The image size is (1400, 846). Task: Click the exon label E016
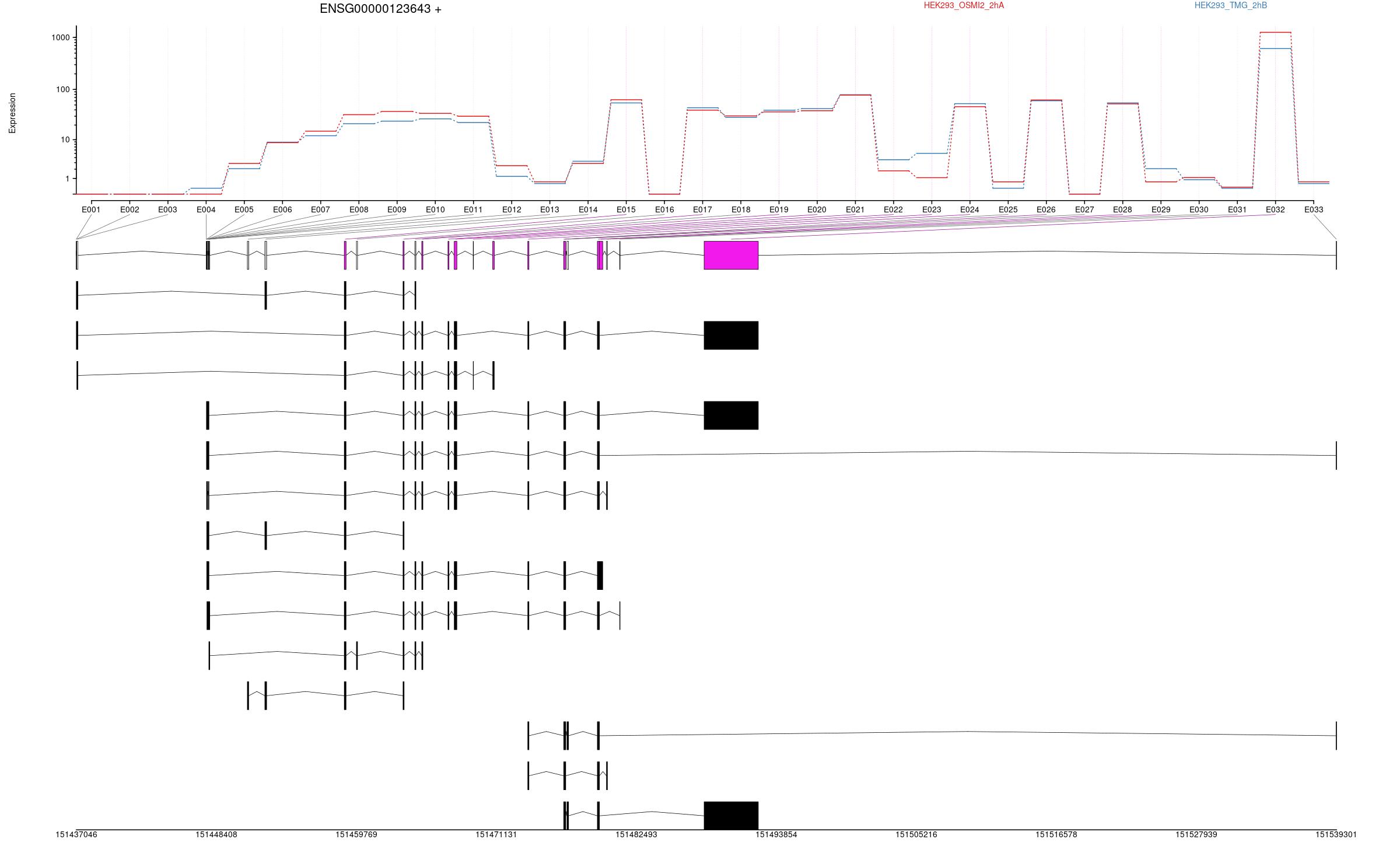tap(664, 209)
